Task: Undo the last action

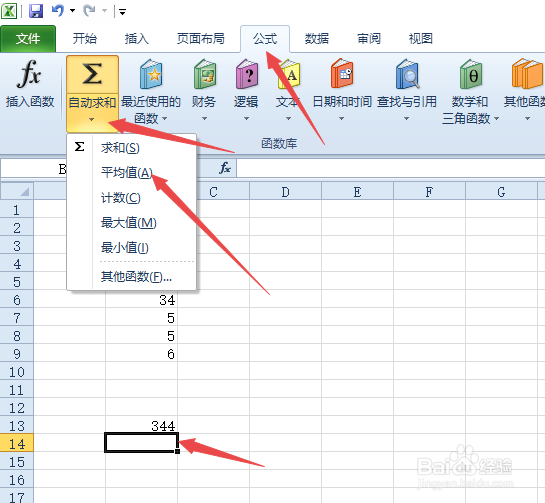Action: coord(58,11)
